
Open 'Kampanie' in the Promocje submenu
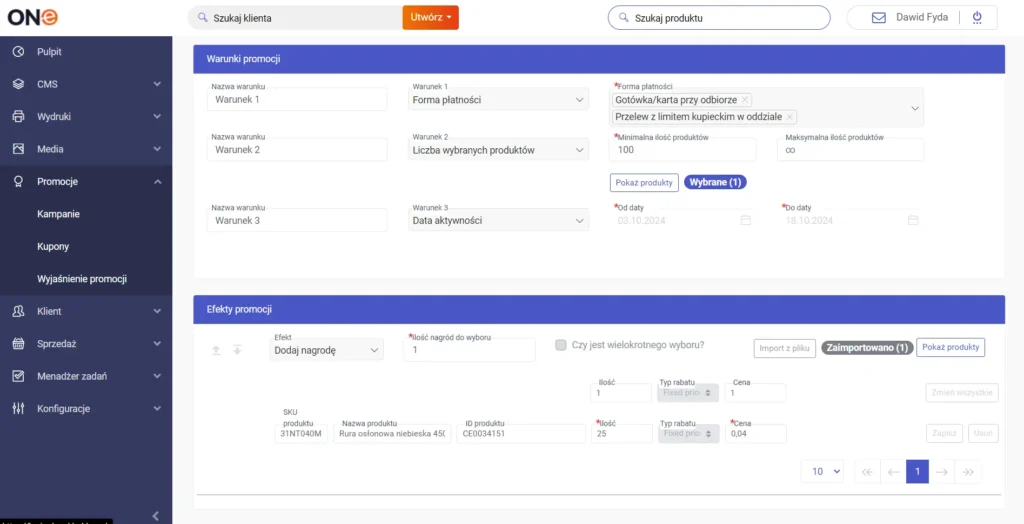[x=59, y=214]
